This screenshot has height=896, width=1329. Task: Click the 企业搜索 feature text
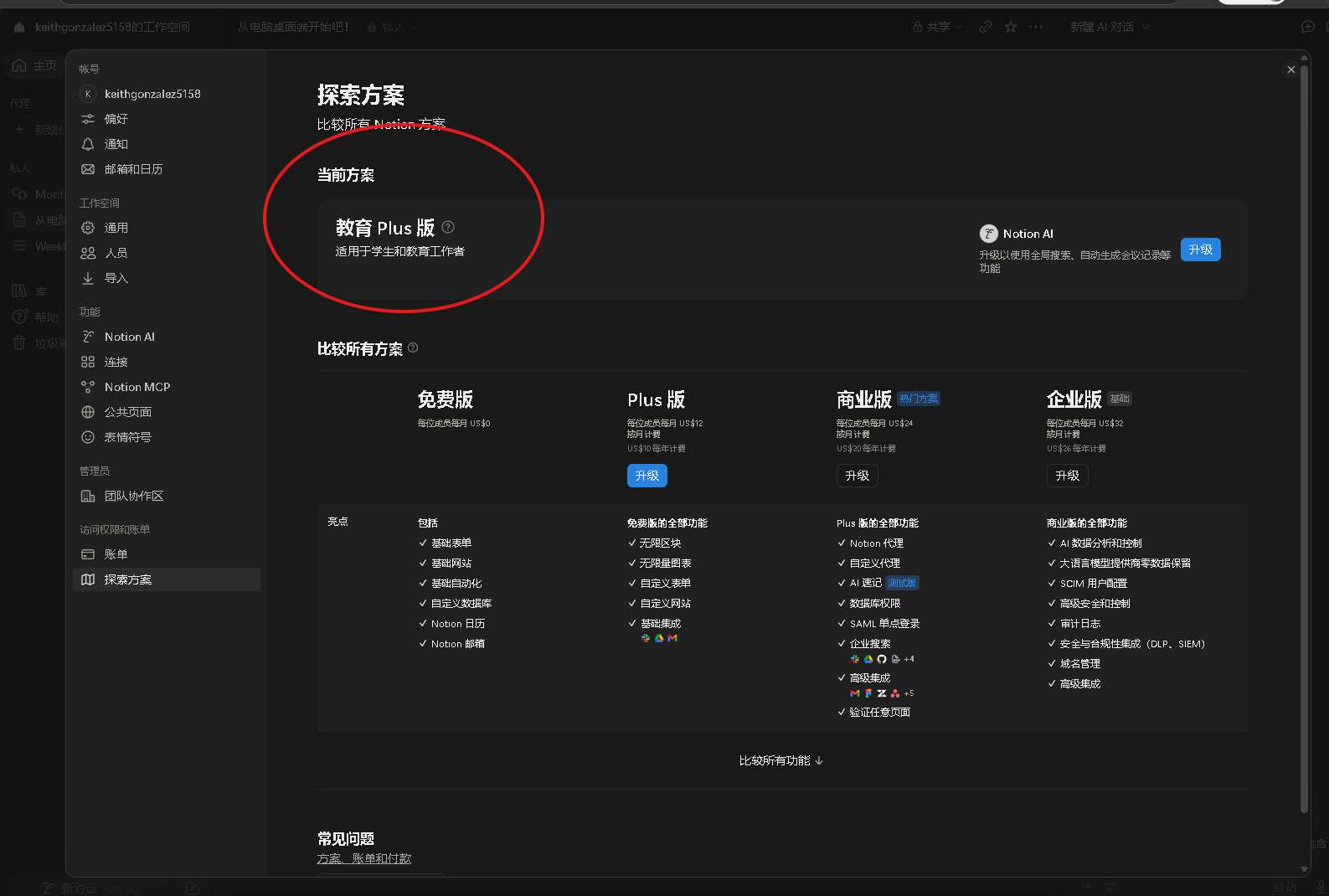pos(870,644)
